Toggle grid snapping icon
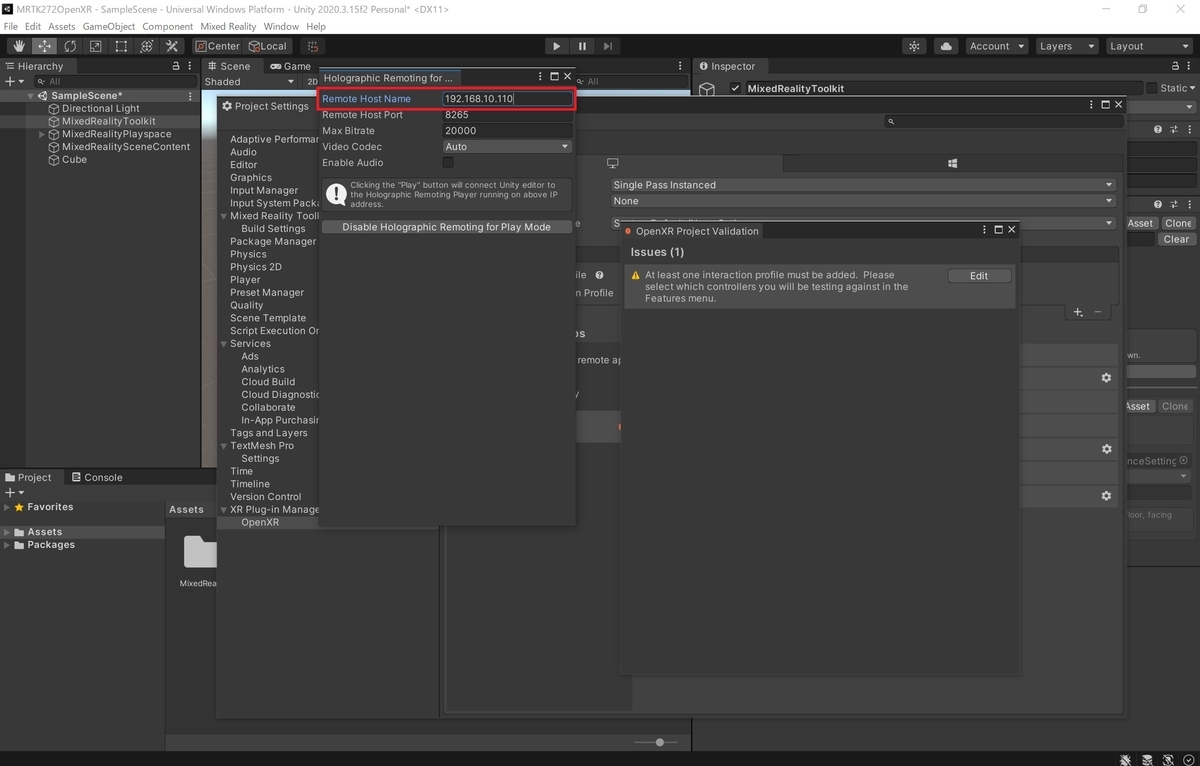1200x766 pixels. 313,46
